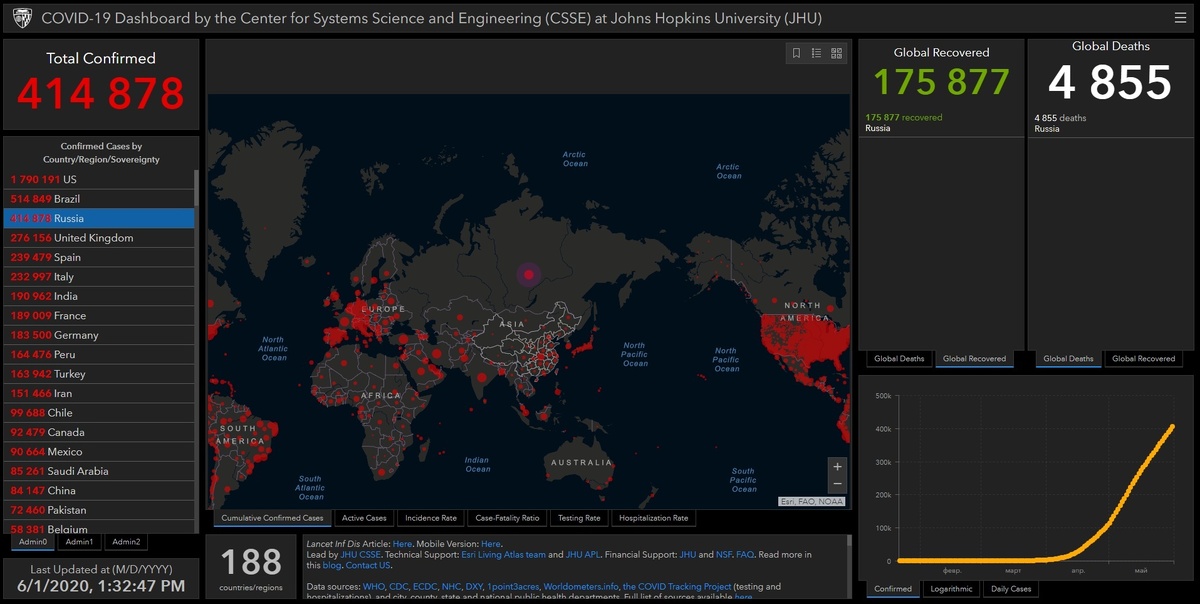
Task: Show the map Legend list icon
Action: click(x=816, y=53)
